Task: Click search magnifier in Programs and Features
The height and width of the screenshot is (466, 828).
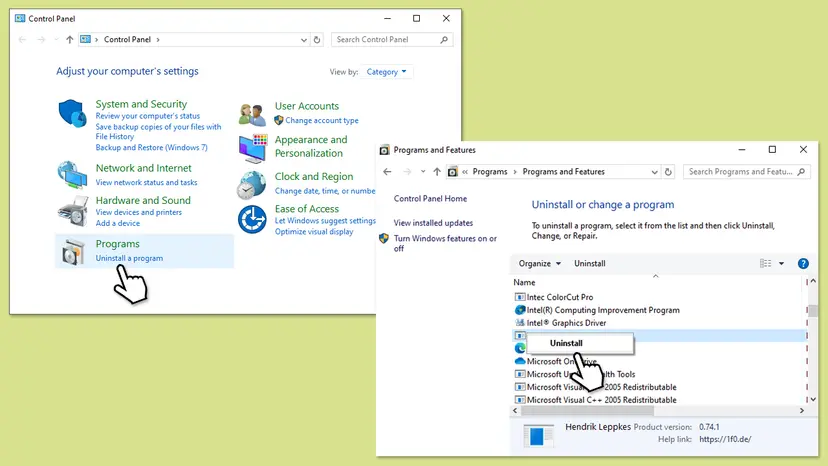Action: 801,172
